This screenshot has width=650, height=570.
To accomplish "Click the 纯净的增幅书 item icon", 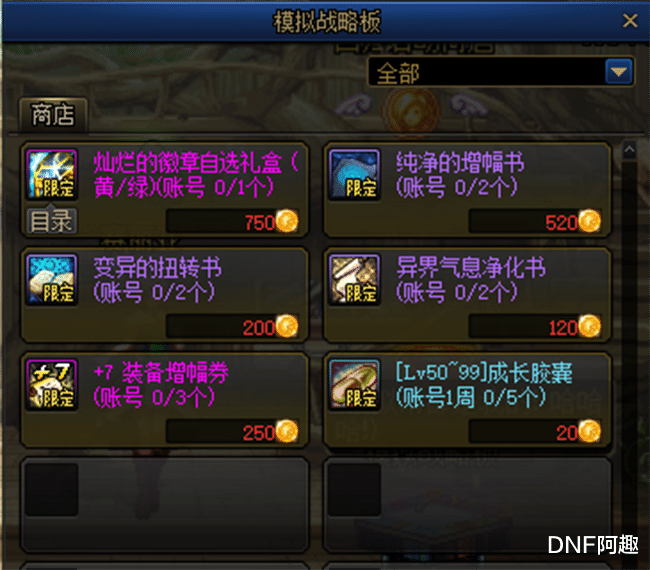I will (354, 175).
